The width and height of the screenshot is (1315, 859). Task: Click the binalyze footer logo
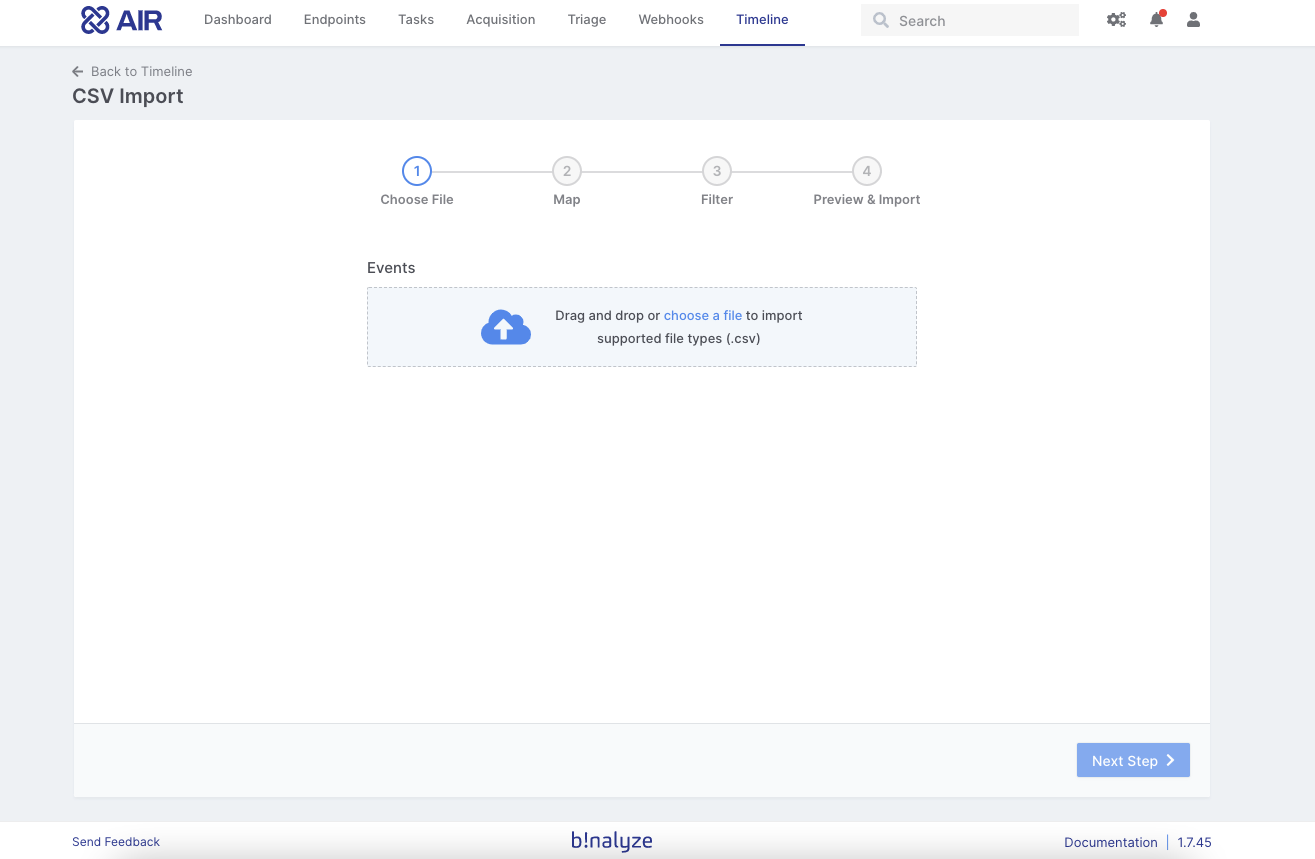click(x=612, y=841)
